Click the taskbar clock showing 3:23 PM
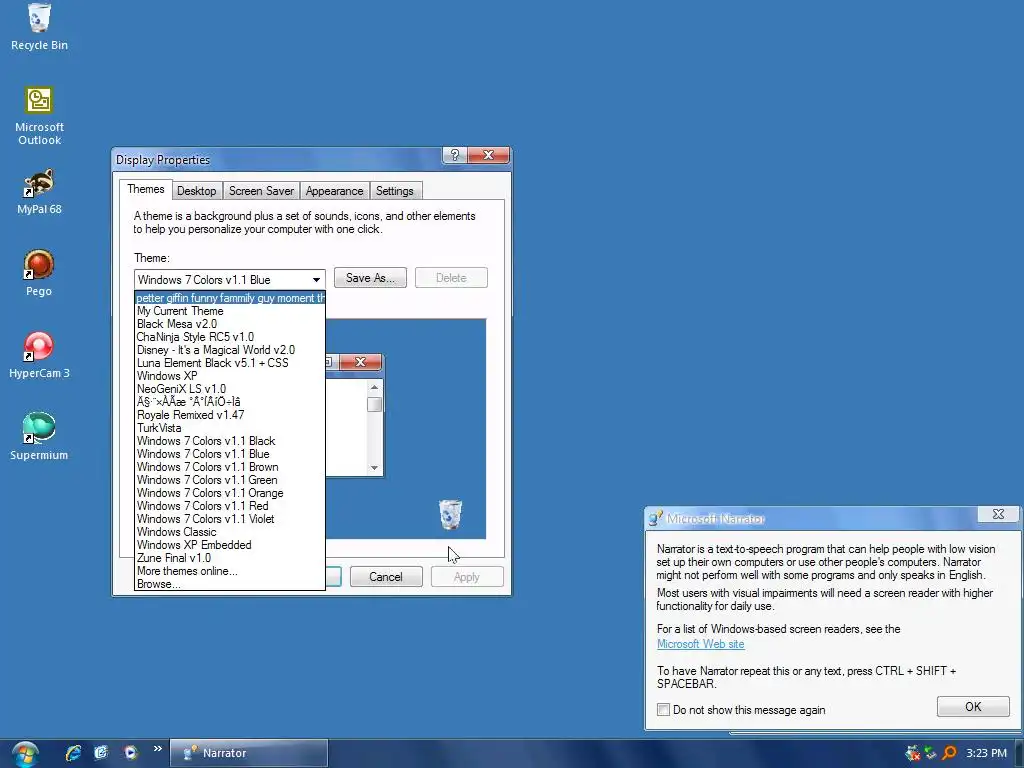The image size is (1024, 768). (986, 753)
